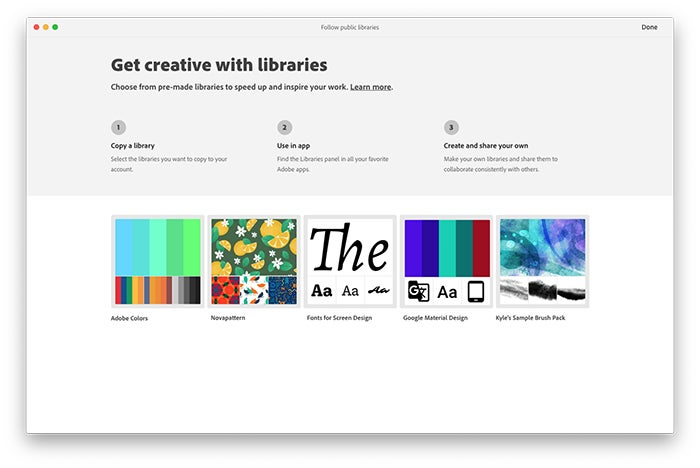Image resolution: width=700 pixels, height=468 pixels.
Task: Click the bold Aa font sample in Fonts card
Action: point(321,291)
